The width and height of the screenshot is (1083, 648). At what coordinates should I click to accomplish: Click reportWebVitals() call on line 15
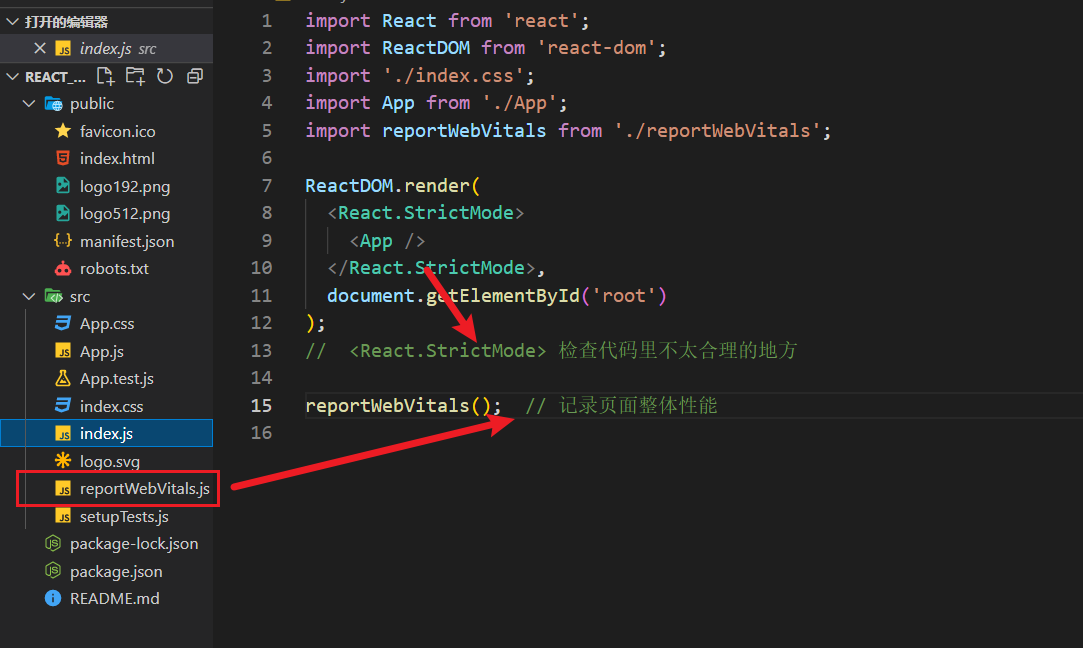[x=398, y=405]
